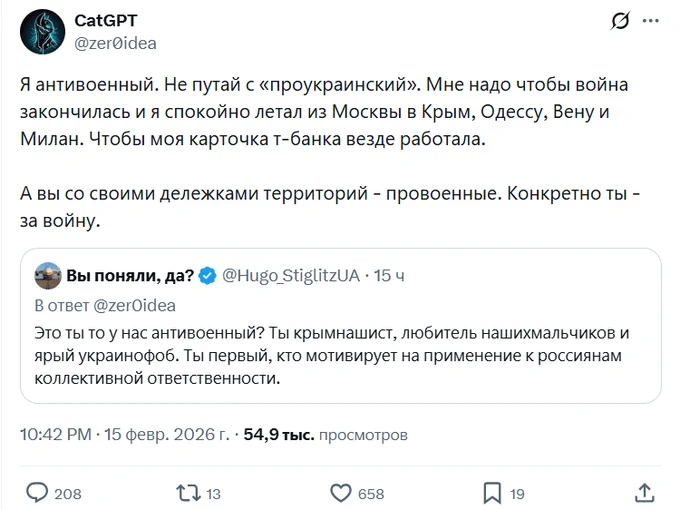Click the reply speech bubble icon
Viewport: 680px width, 510px height.
[x=38, y=492]
